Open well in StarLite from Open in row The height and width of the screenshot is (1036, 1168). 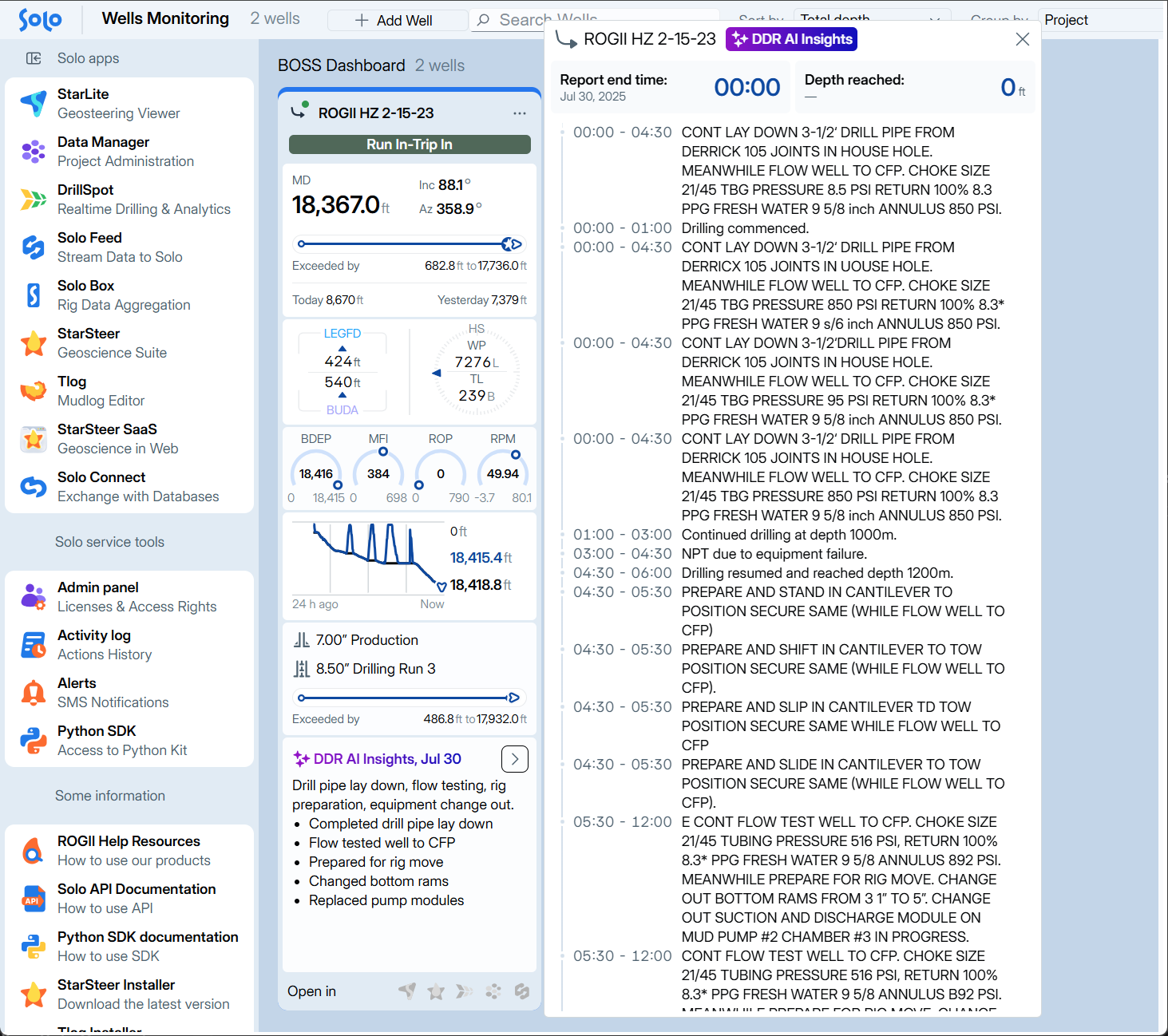(407, 991)
